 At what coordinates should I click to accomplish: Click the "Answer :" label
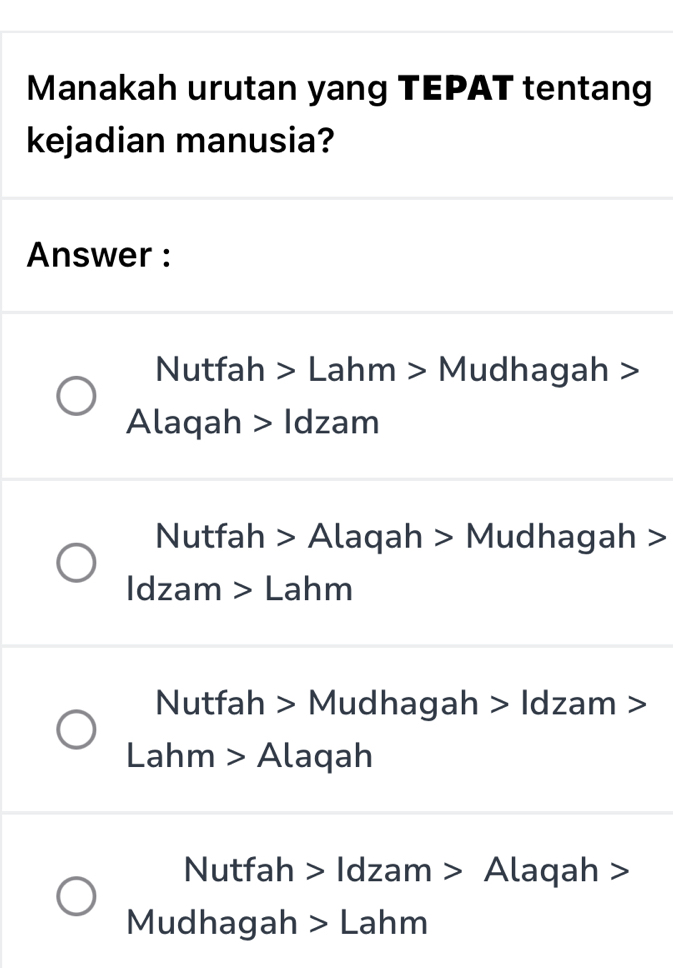click(x=99, y=254)
